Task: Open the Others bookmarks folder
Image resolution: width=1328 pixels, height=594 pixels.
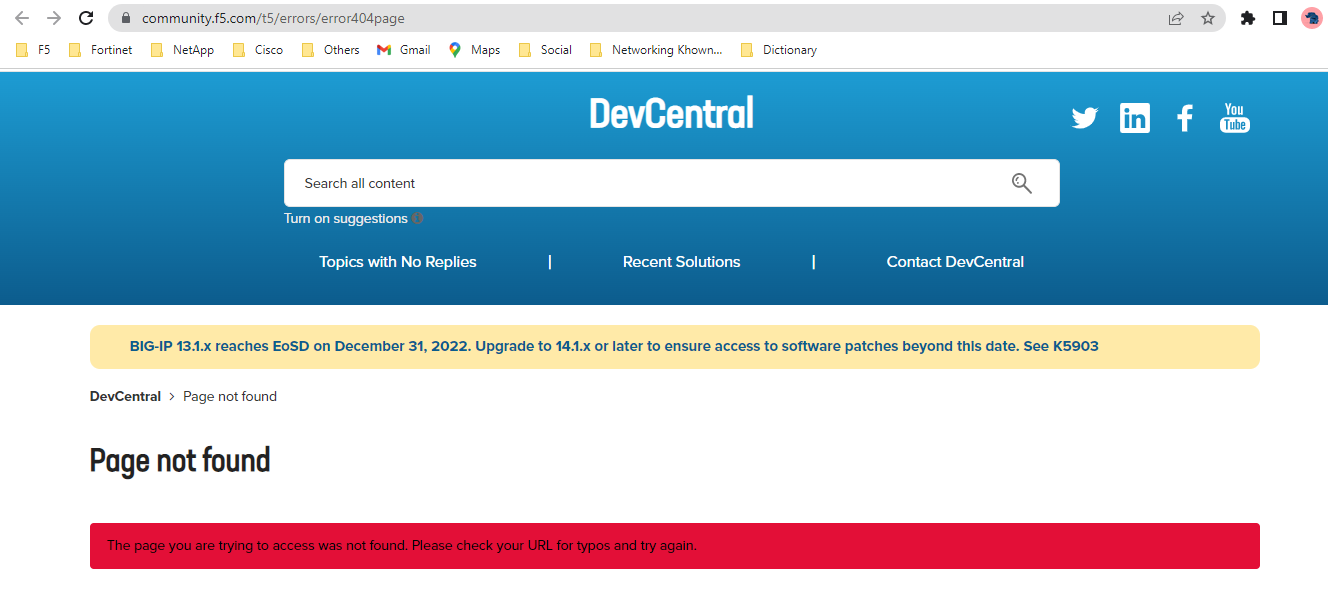Action: tap(331, 50)
